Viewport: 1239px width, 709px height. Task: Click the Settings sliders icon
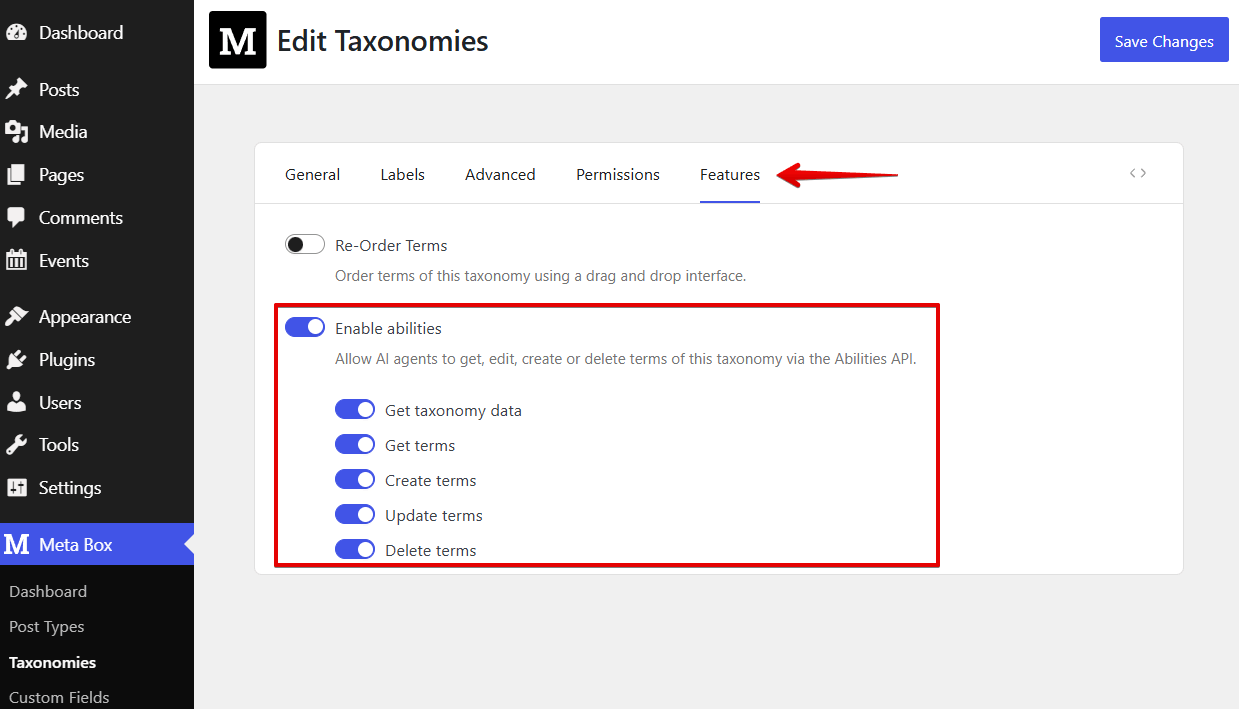tap(16, 488)
